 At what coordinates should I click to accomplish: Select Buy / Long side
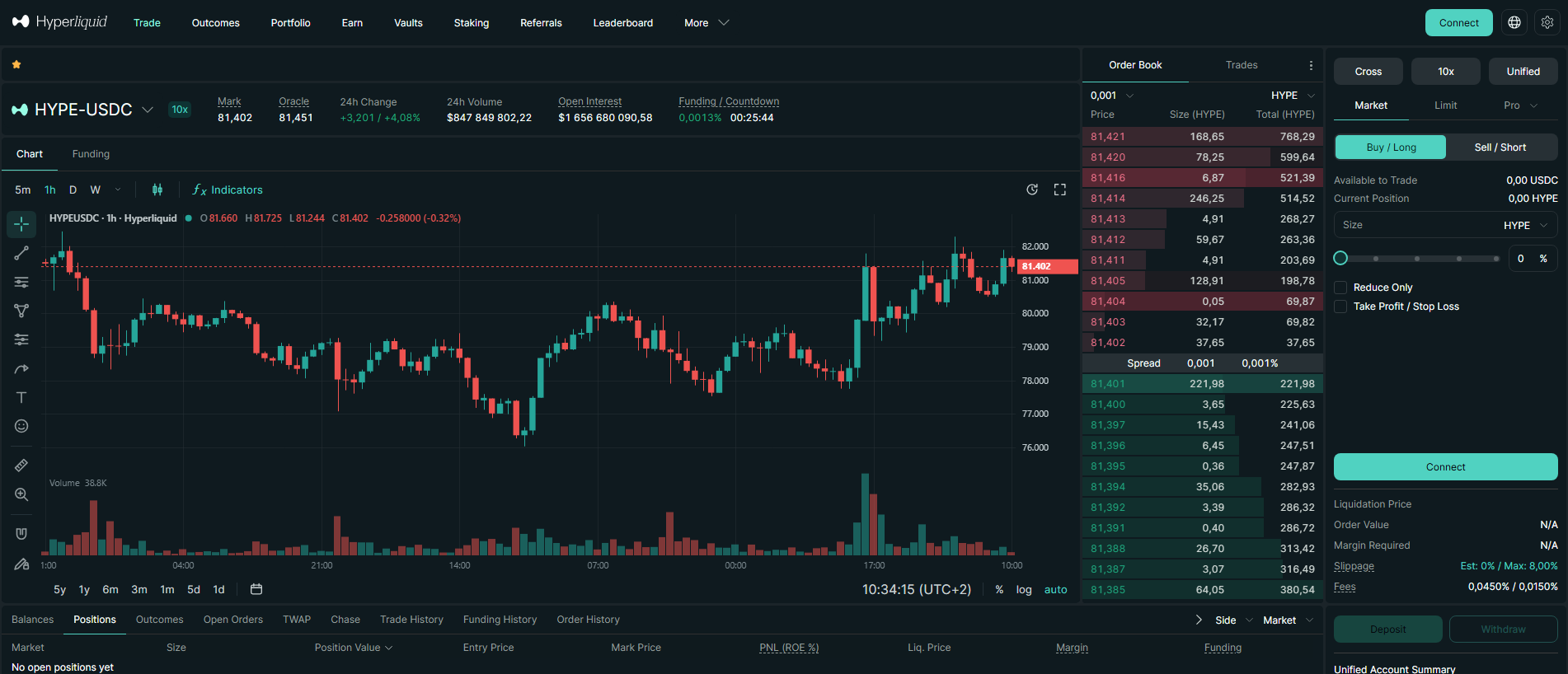(1391, 147)
